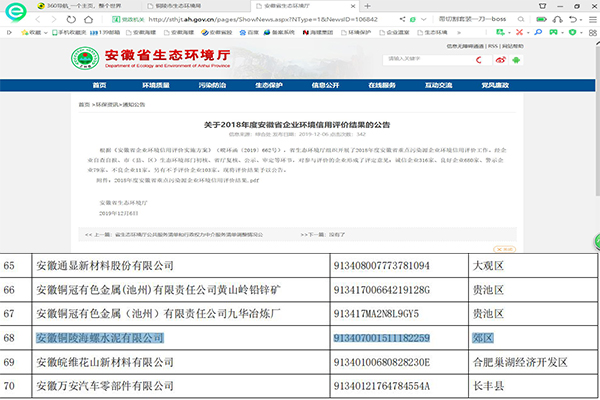Open the 污染防治 navigation item

click(x=212, y=85)
